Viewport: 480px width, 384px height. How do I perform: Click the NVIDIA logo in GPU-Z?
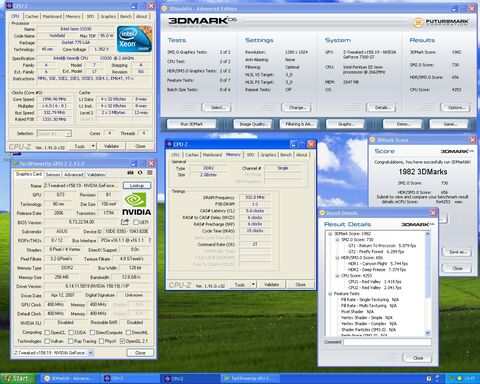137,204
